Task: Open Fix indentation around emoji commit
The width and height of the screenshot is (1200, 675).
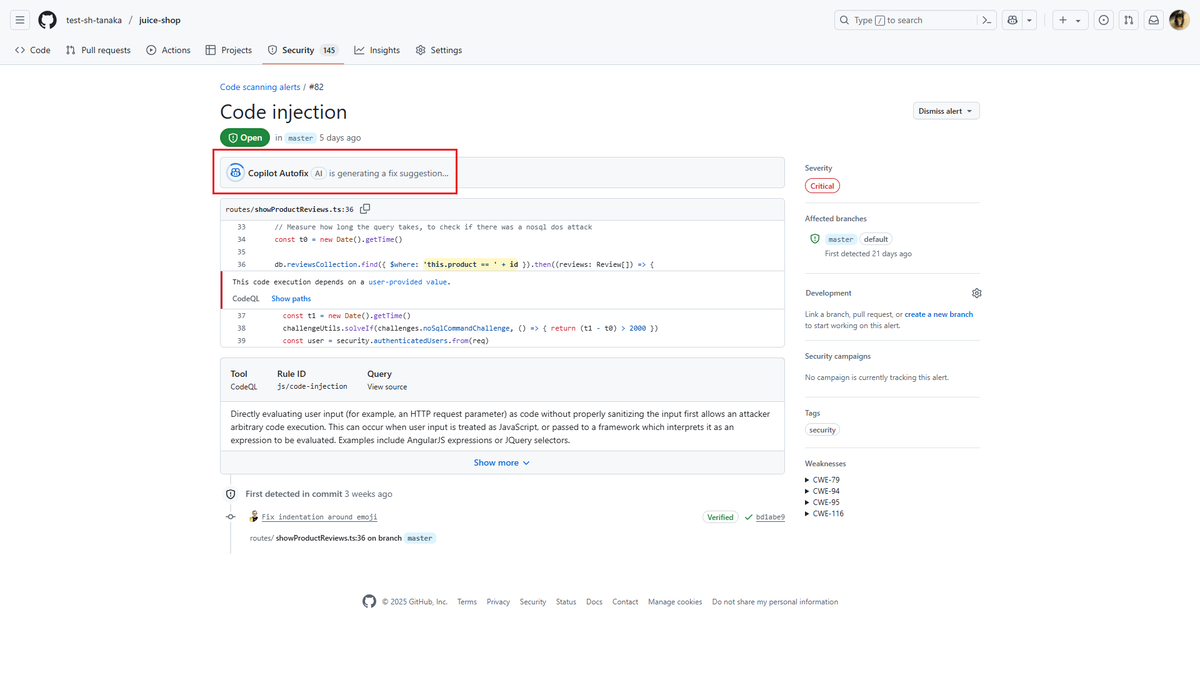Action: pos(319,517)
